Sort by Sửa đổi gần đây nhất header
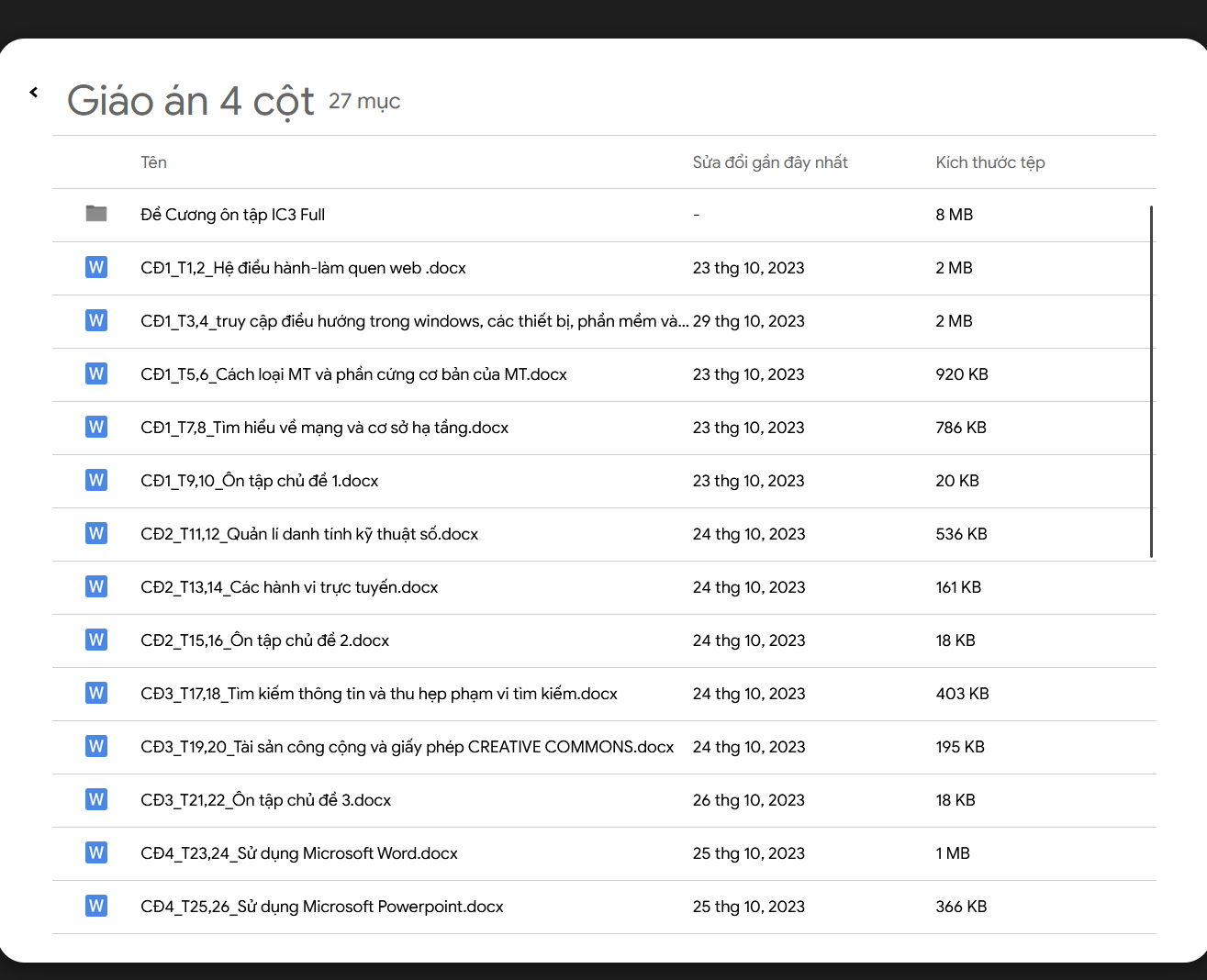Viewport: 1207px width, 980px height. pos(770,162)
